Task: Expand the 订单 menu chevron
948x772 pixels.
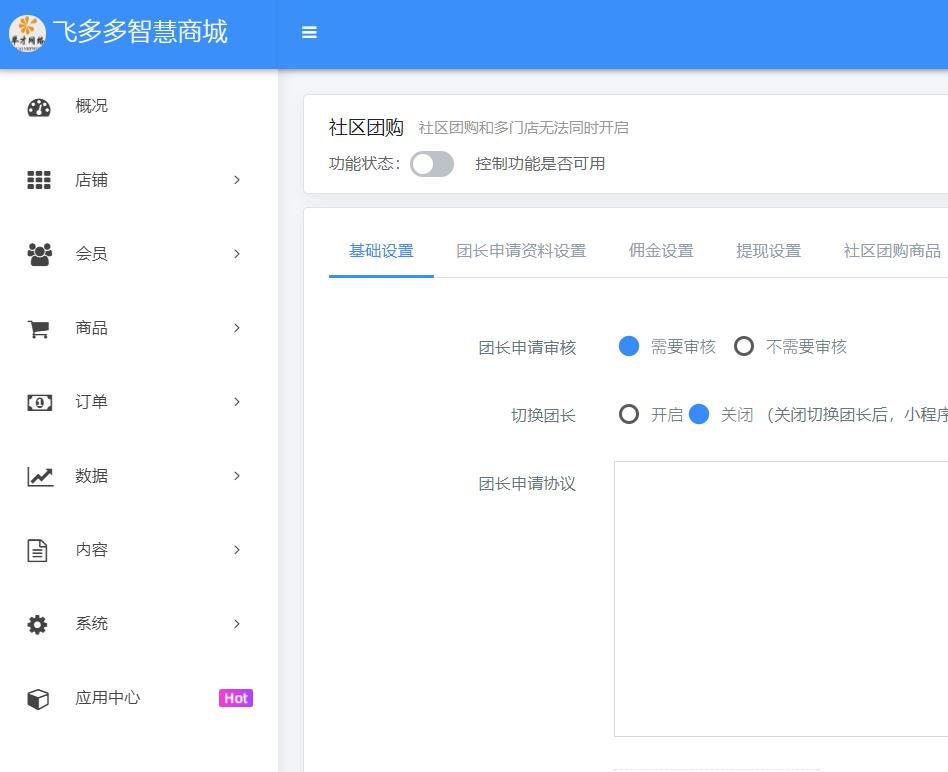Action: pos(237,402)
